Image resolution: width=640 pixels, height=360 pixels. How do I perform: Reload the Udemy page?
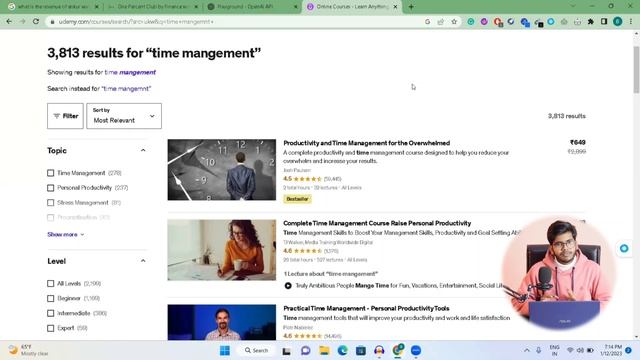click(x=36, y=22)
